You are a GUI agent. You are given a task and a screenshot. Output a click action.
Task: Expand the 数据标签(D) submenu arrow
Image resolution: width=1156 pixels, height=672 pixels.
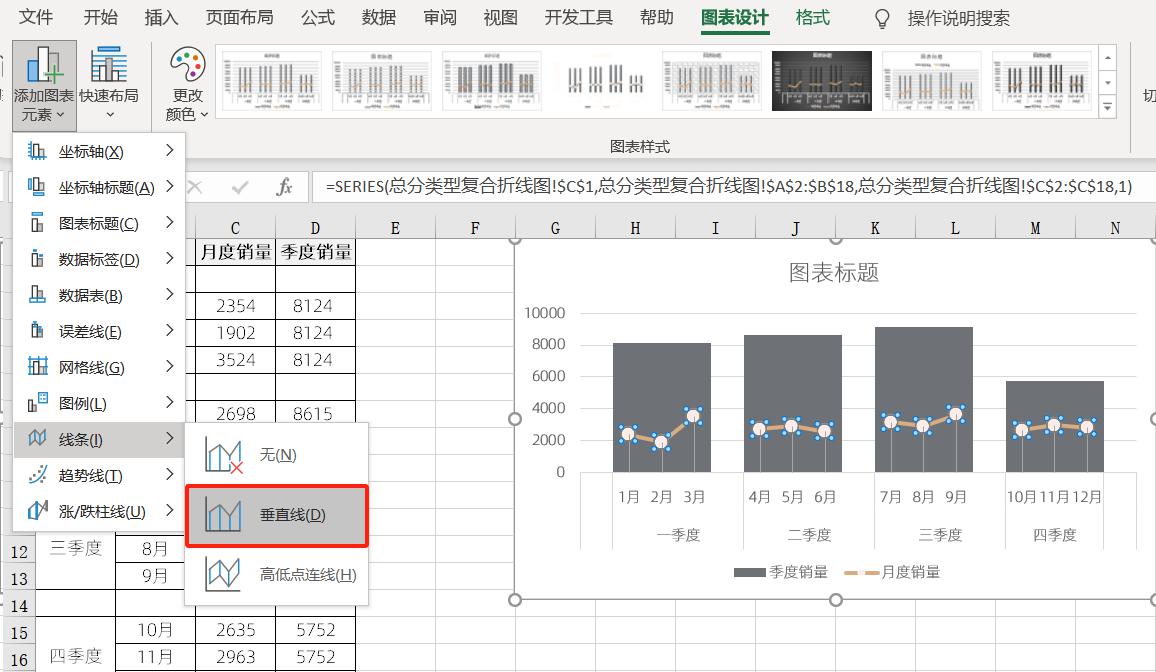[170, 259]
